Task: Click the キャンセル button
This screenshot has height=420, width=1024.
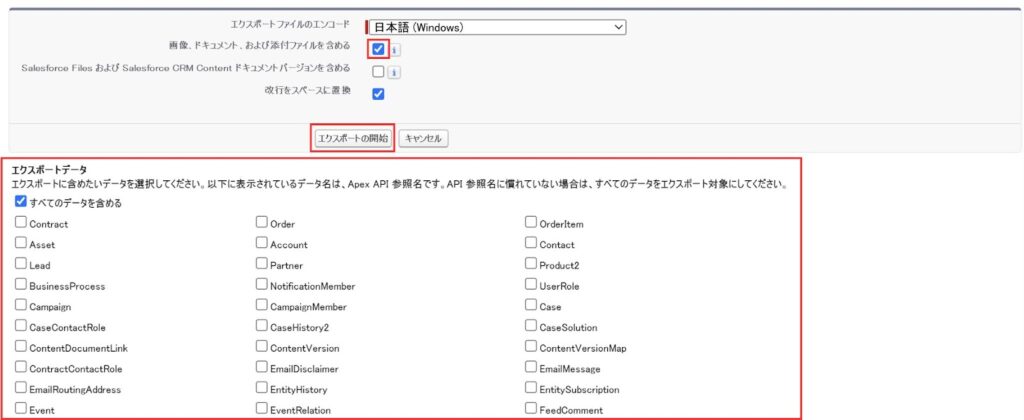Action: coord(423,138)
